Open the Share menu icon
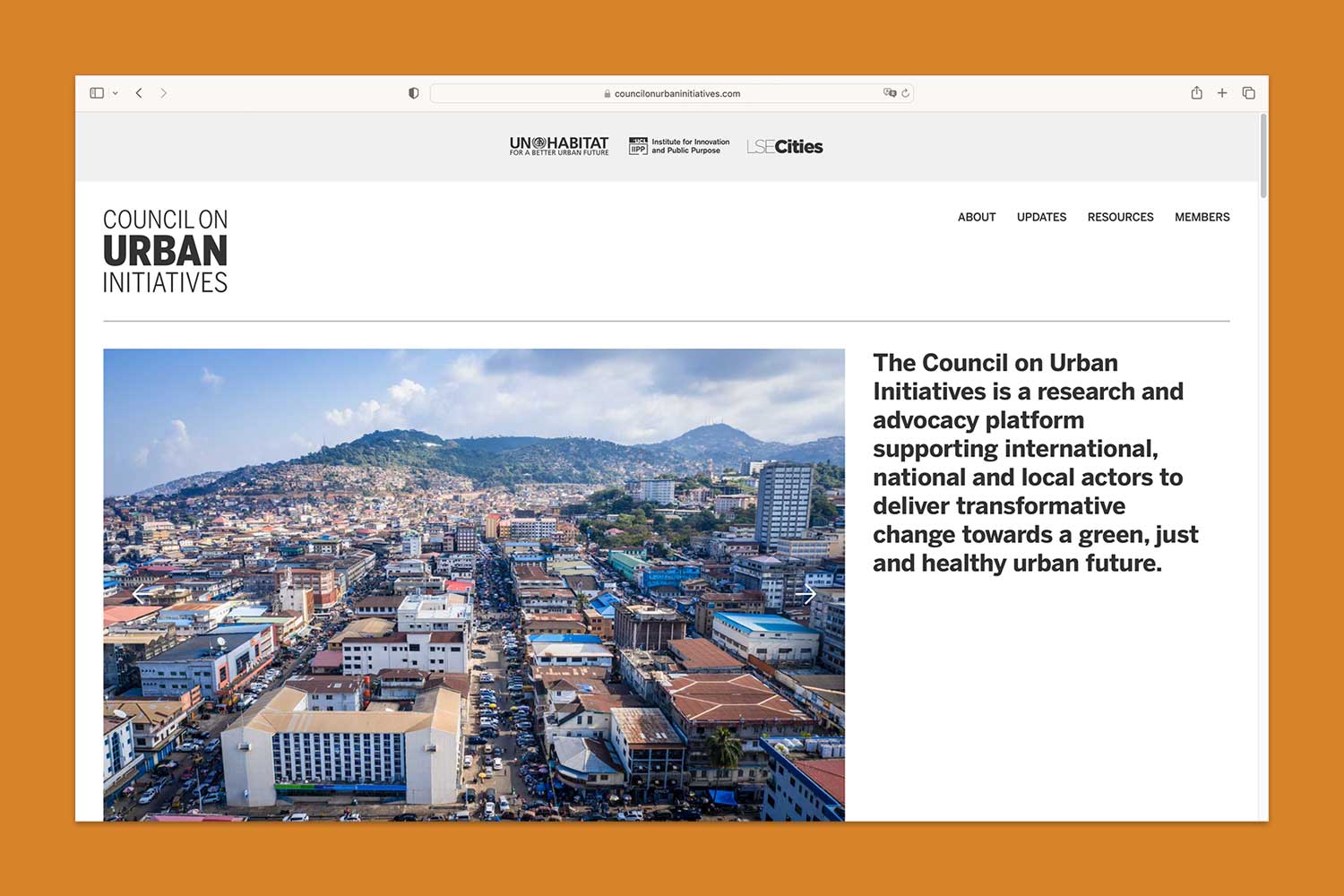Image resolution: width=1344 pixels, height=896 pixels. [1196, 92]
